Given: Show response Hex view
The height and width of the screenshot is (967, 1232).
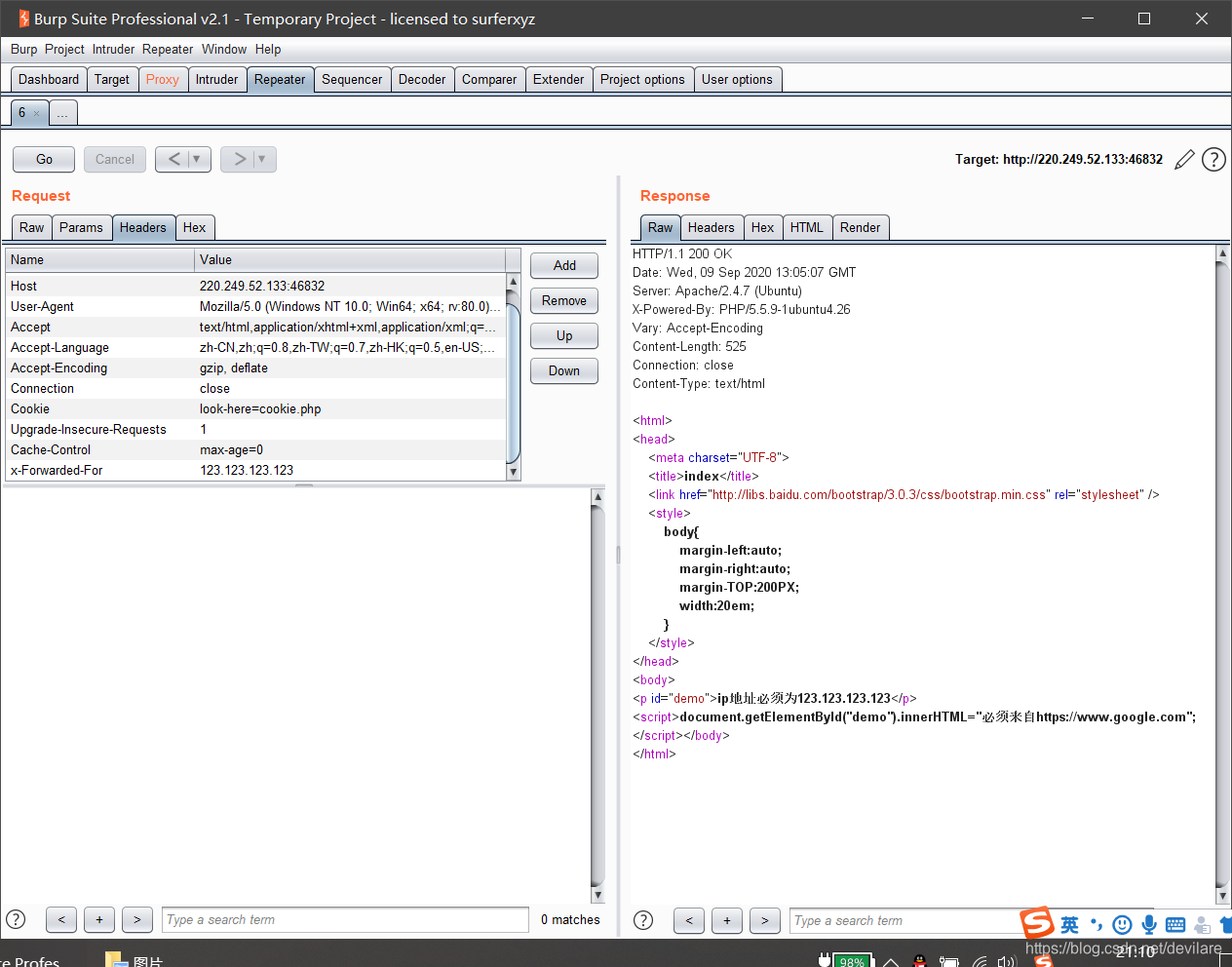Looking at the screenshot, I should click(763, 228).
